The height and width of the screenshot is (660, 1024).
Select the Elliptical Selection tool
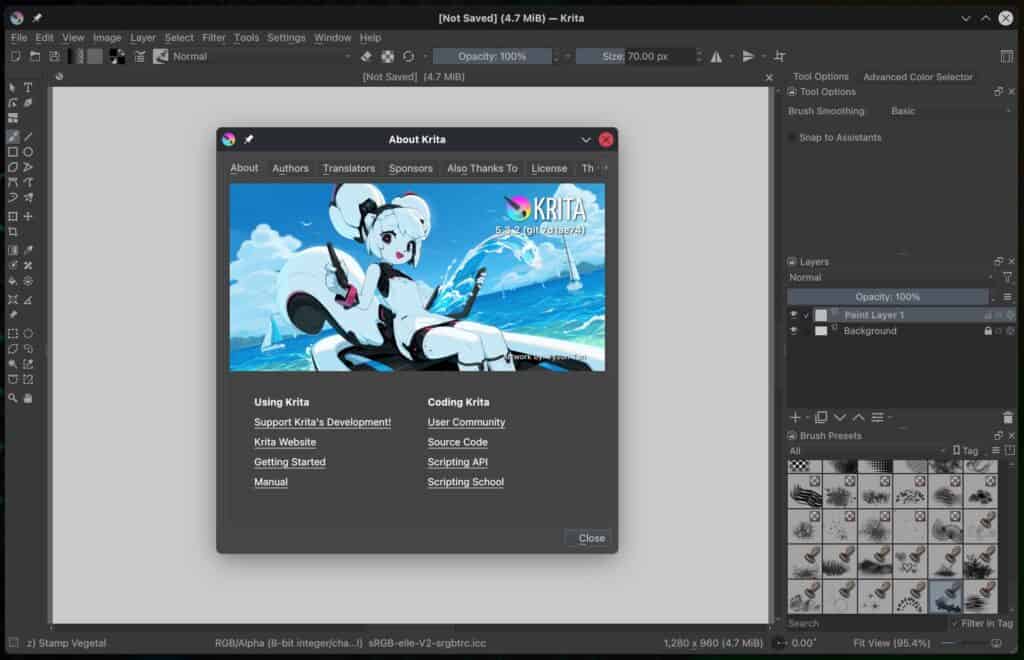pyautogui.click(x=28, y=334)
